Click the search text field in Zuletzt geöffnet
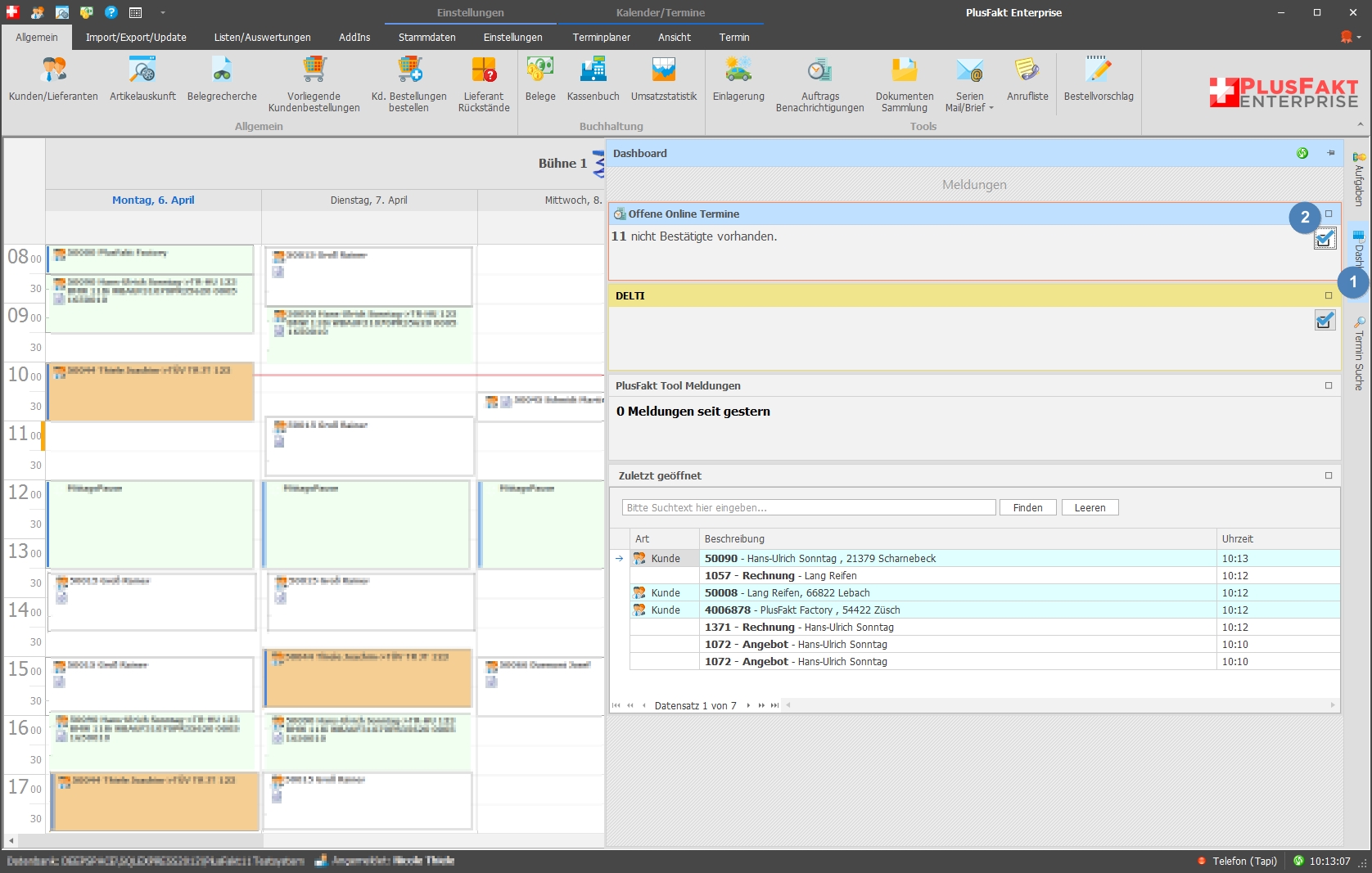The image size is (1372, 873). pos(809,507)
